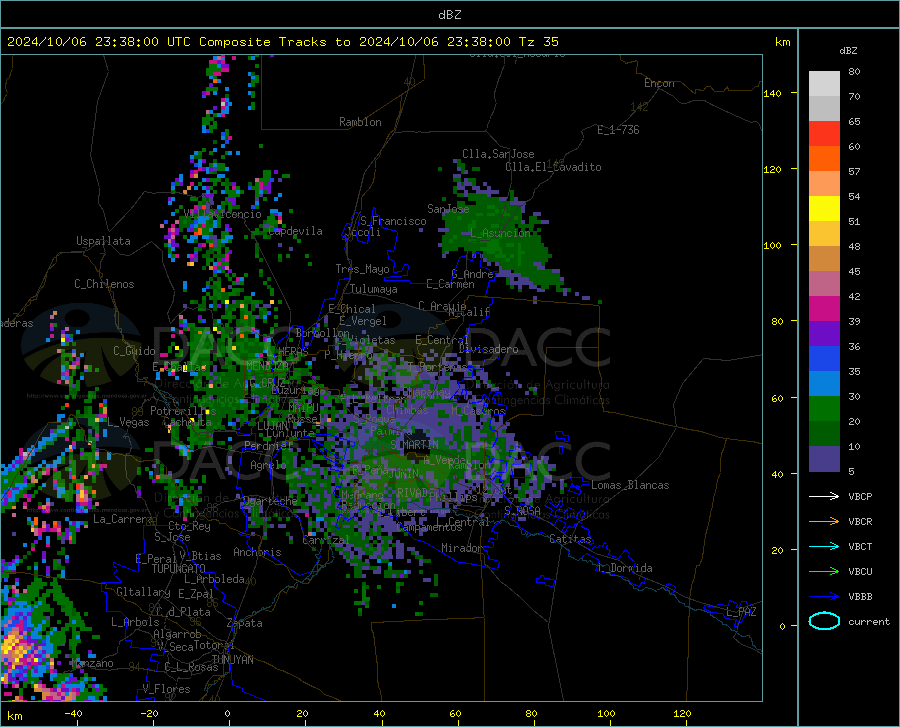
Task: Select the light blue 30–35 dBZ swatch
Action: 824,384
